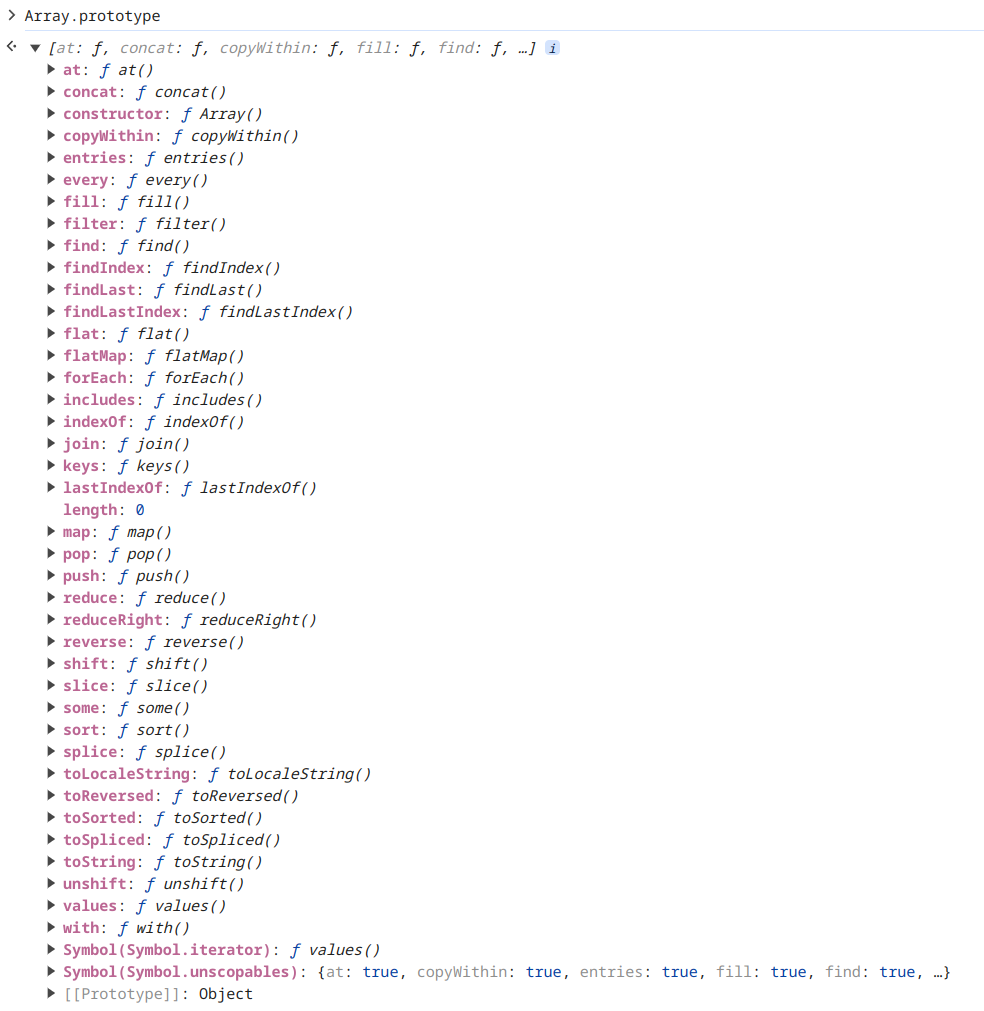Expand the concat function

click(x=51, y=91)
